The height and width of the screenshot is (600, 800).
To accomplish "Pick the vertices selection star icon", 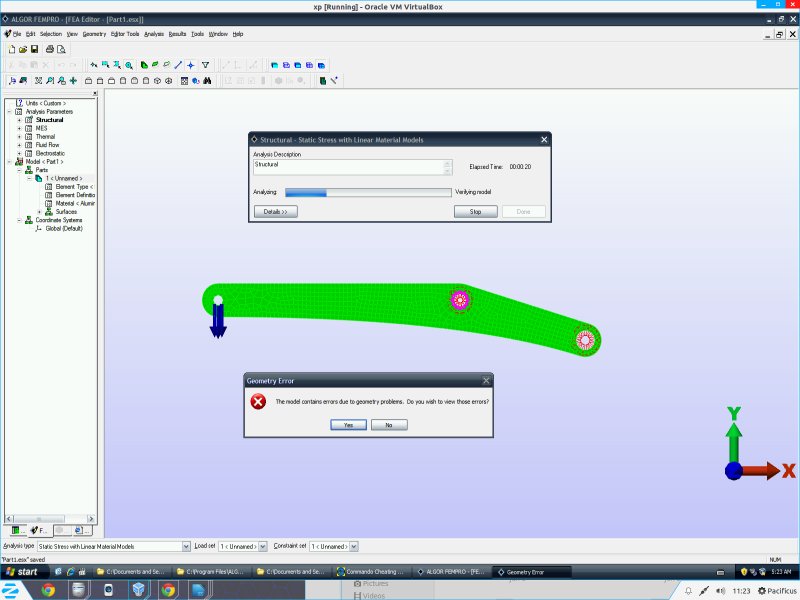I will point(190,65).
